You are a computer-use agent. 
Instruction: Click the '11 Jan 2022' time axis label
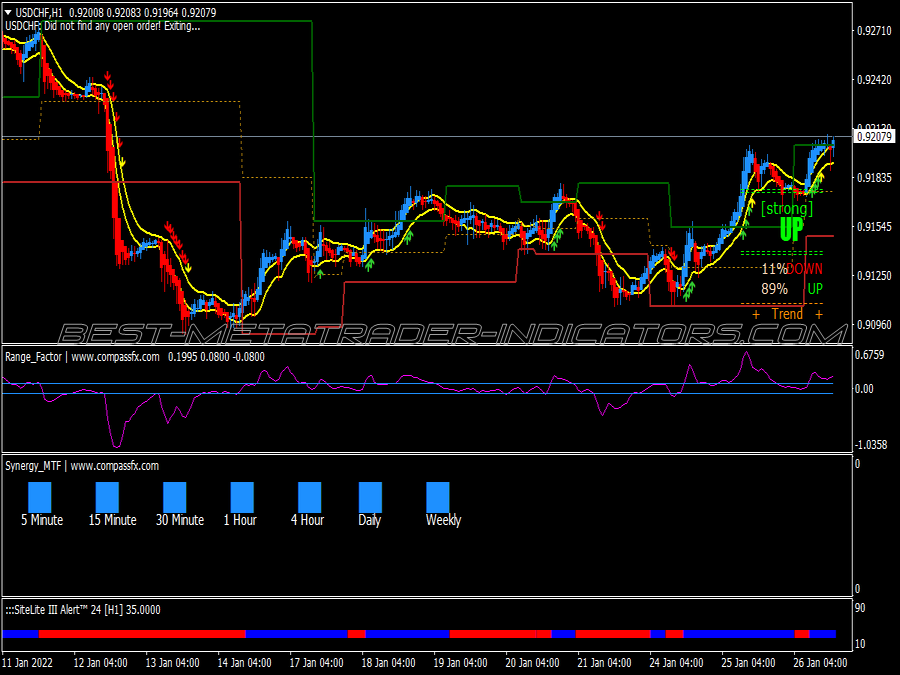28,663
